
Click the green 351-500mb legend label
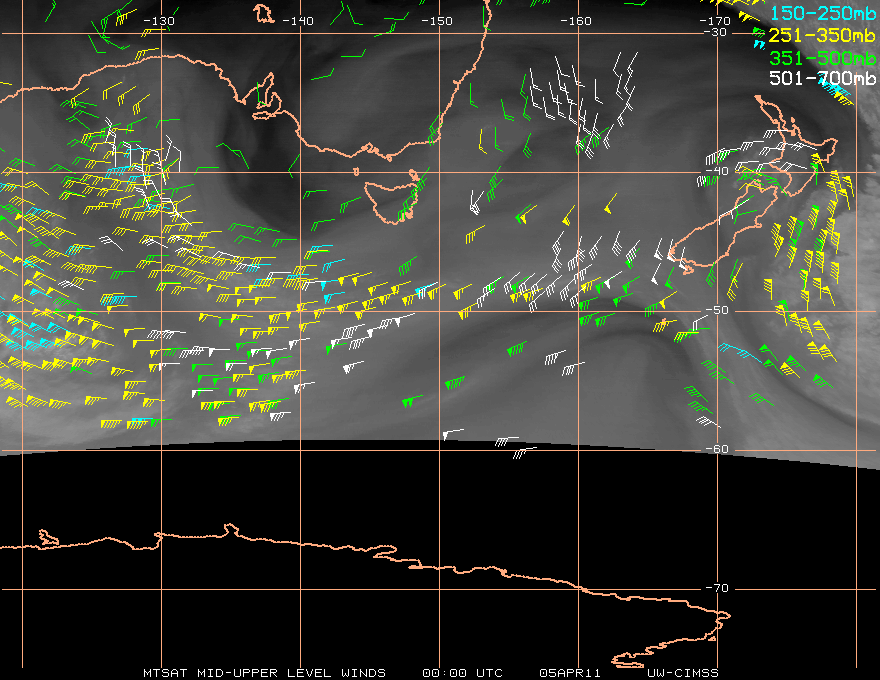tap(823, 58)
